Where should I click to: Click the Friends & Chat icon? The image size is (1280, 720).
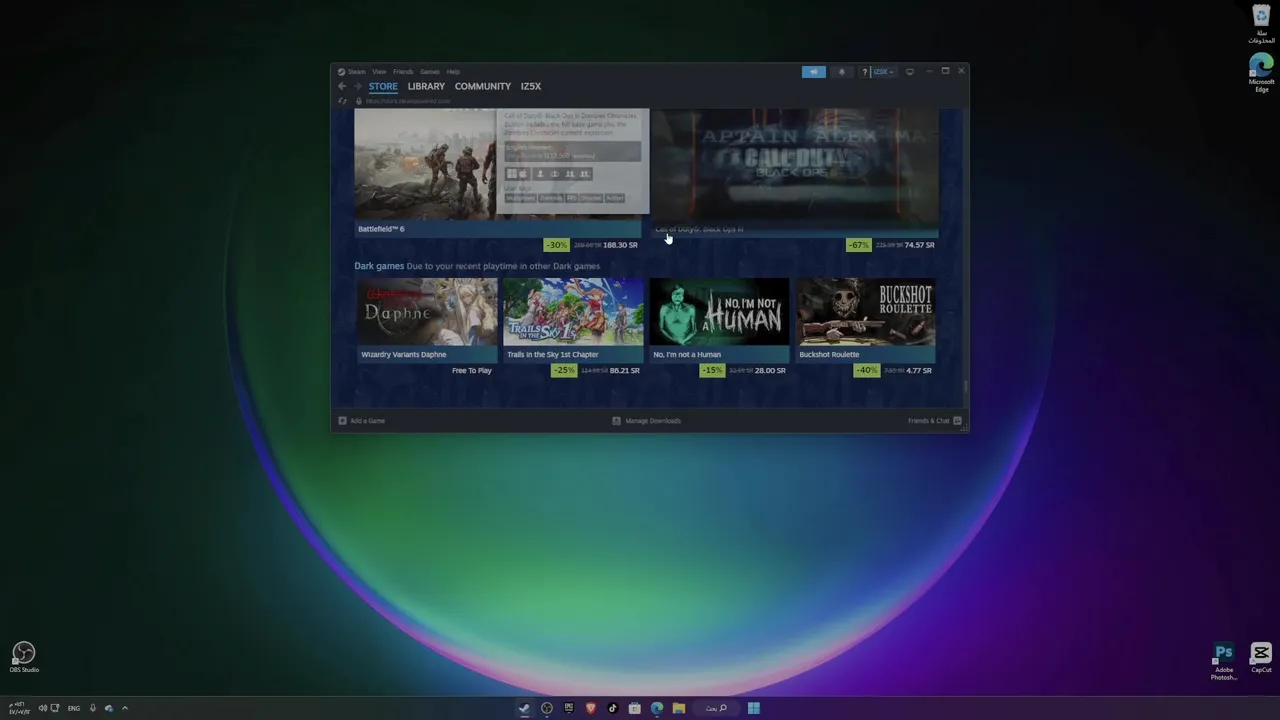pyautogui.click(x=957, y=421)
